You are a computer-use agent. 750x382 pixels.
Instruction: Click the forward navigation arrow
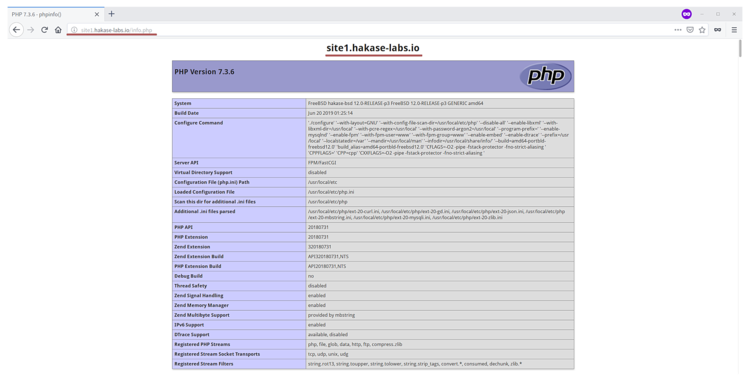(x=31, y=30)
